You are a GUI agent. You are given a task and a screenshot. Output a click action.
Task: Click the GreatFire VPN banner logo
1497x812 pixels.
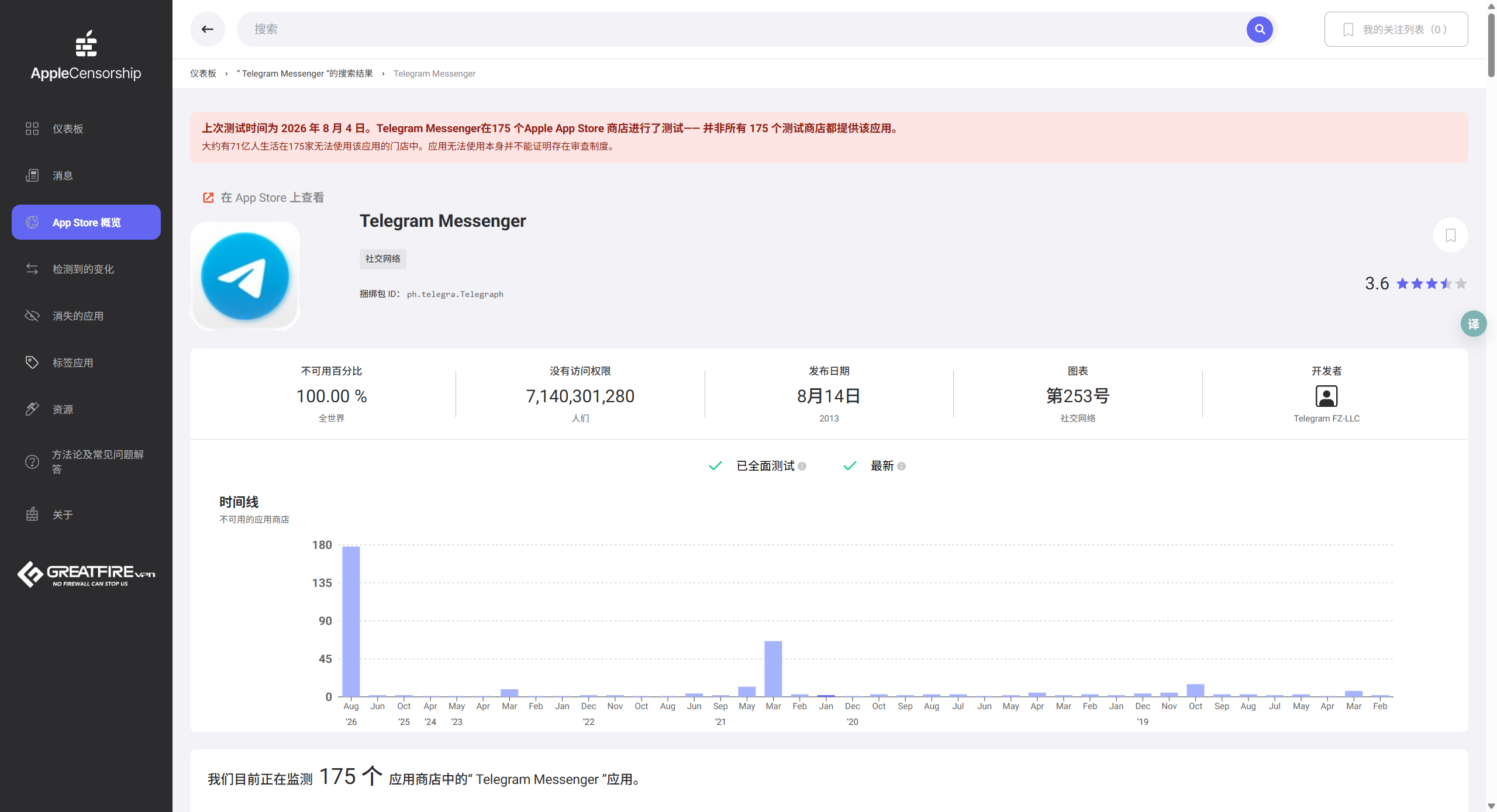86,574
